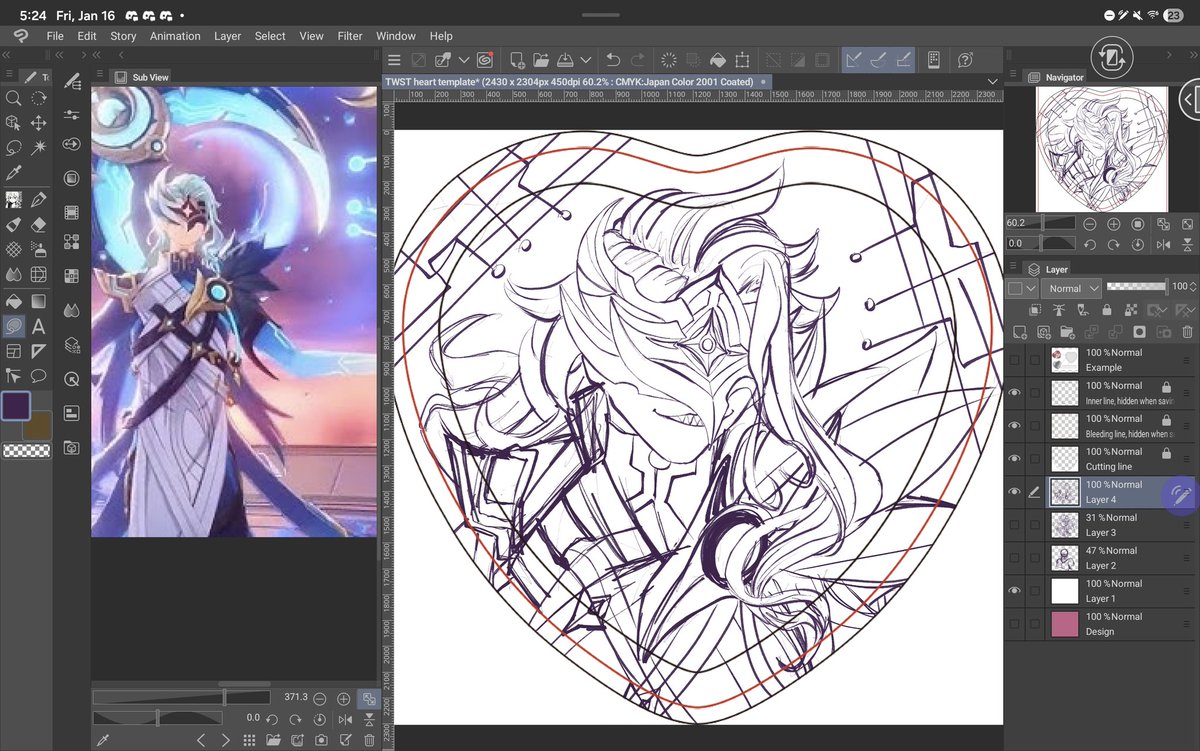
Task: Open the command bar hamburger menu
Action: tap(394, 60)
